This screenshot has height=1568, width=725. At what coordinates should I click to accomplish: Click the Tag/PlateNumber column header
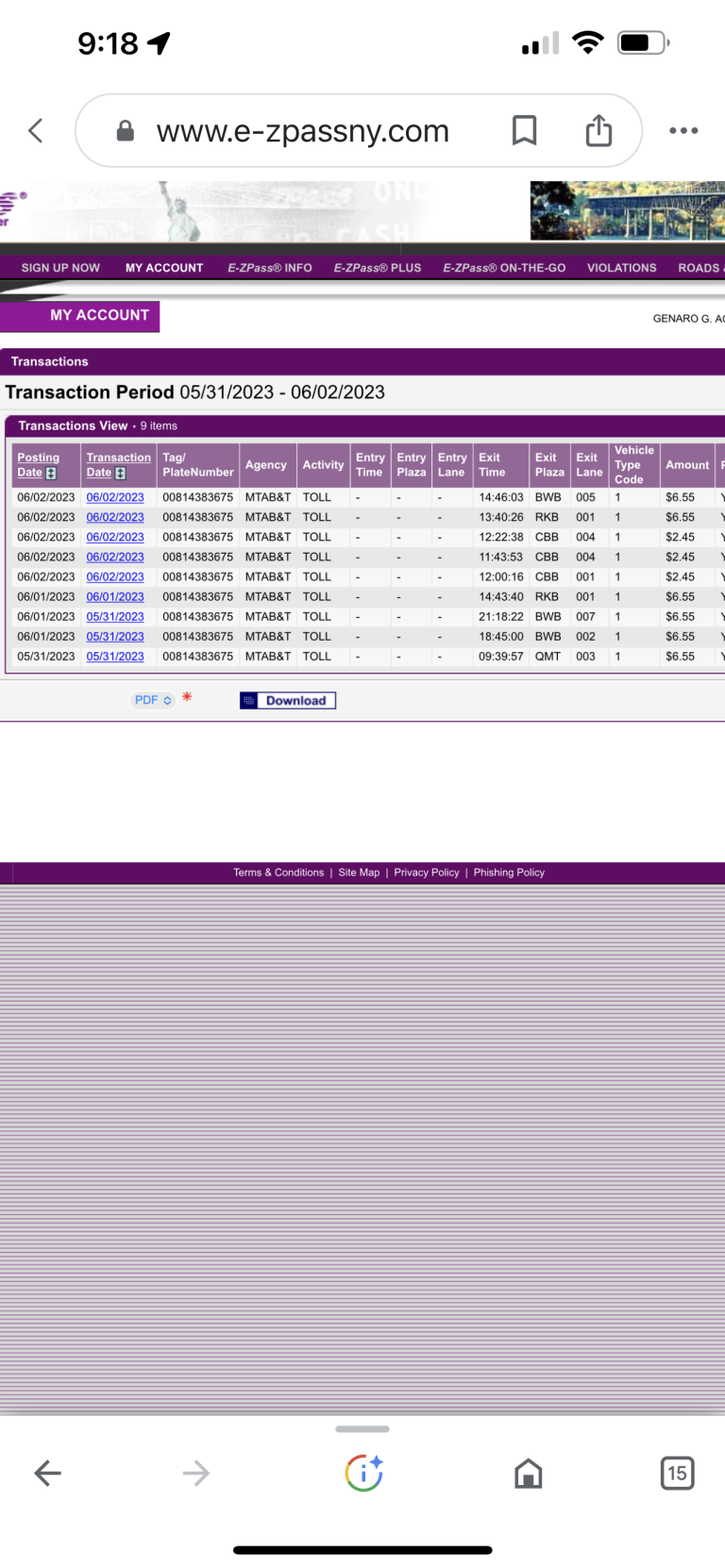point(197,465)
